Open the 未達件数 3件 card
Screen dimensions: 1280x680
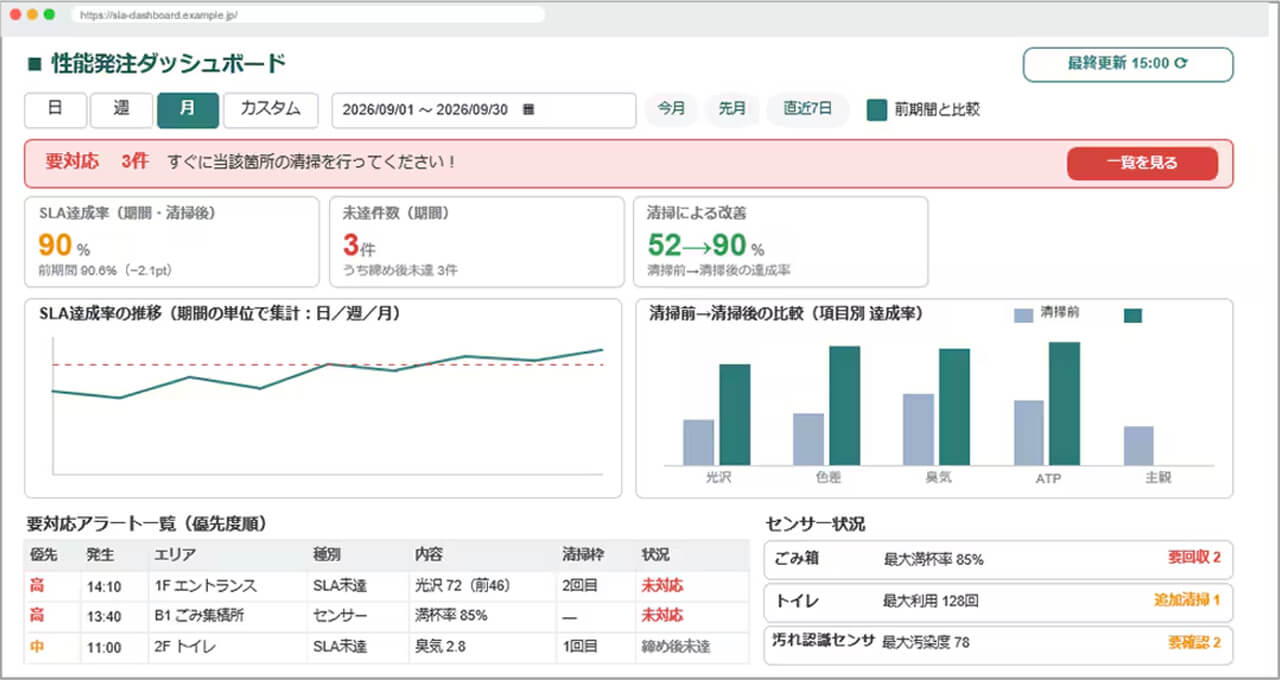(x=476, y=242)
